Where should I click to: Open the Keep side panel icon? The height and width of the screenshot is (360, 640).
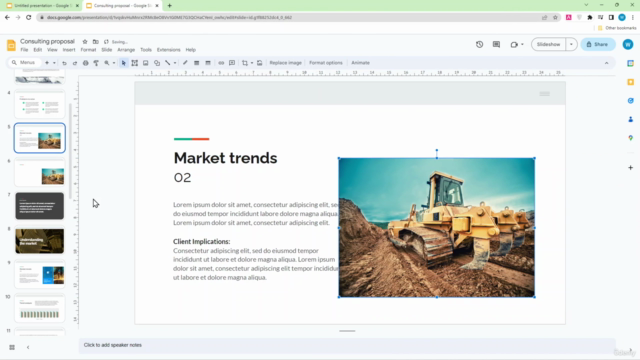pos(631,82)
